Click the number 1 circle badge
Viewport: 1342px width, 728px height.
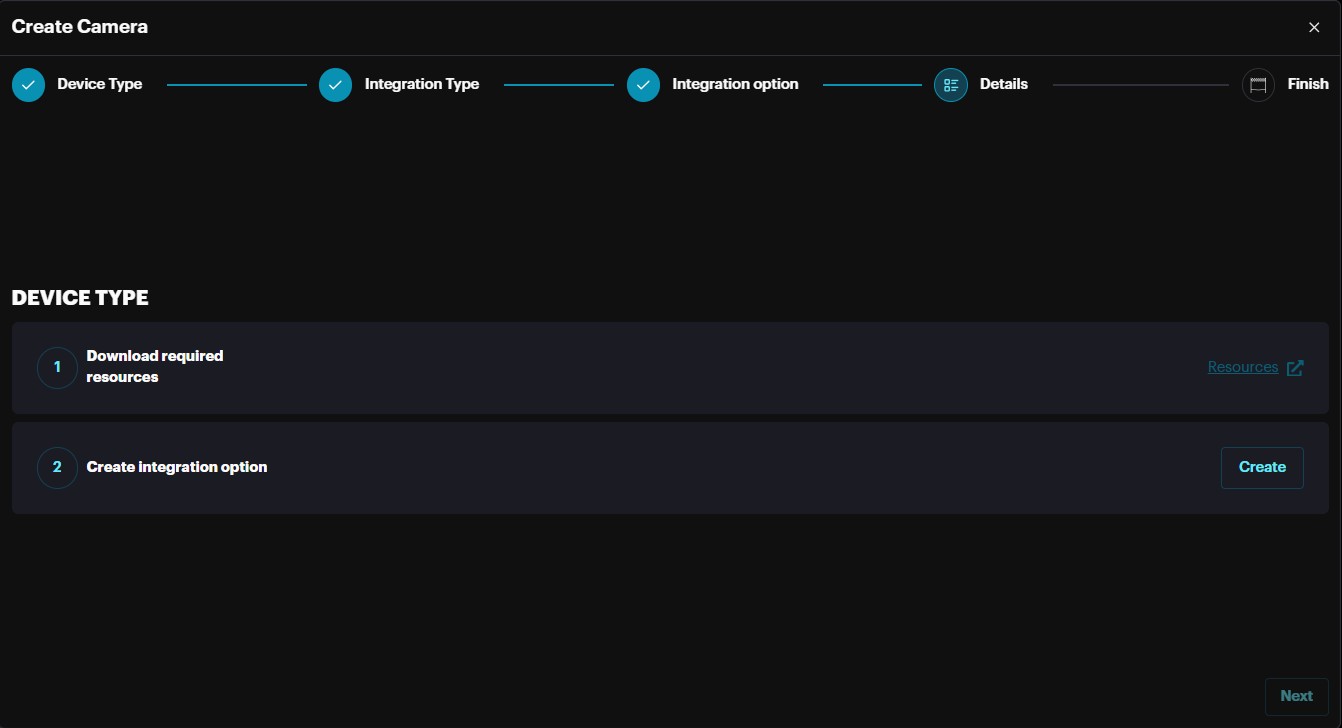tap(57, 368)
